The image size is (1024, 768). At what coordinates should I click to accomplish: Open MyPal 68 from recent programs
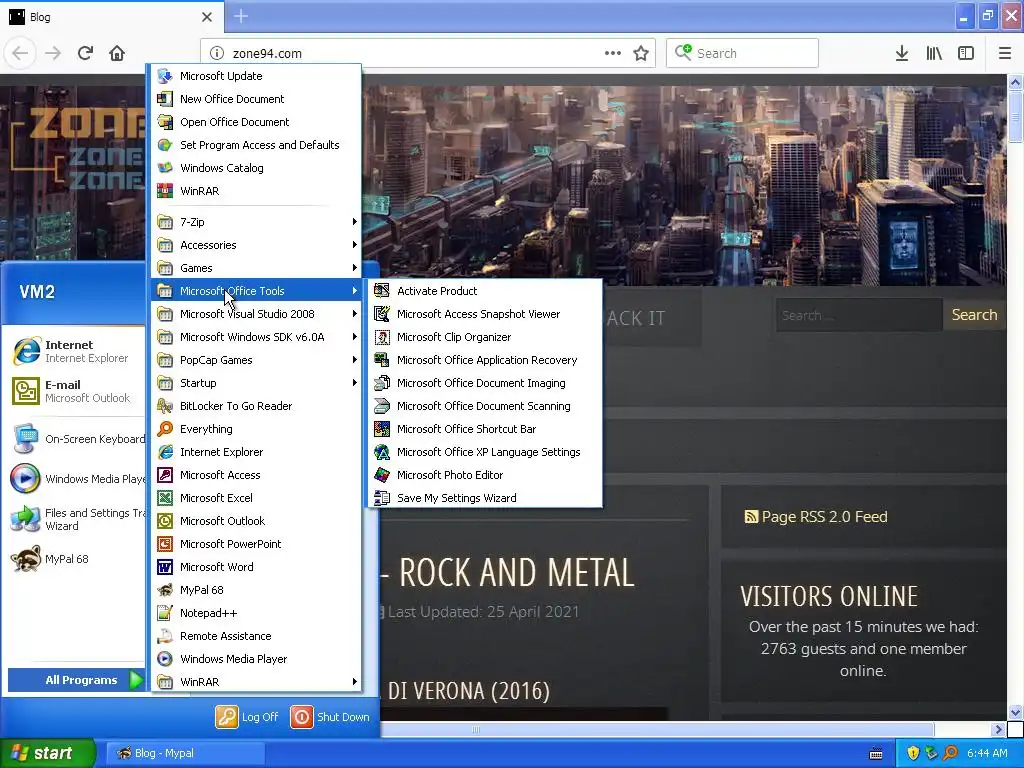click(x=76, y=559)
